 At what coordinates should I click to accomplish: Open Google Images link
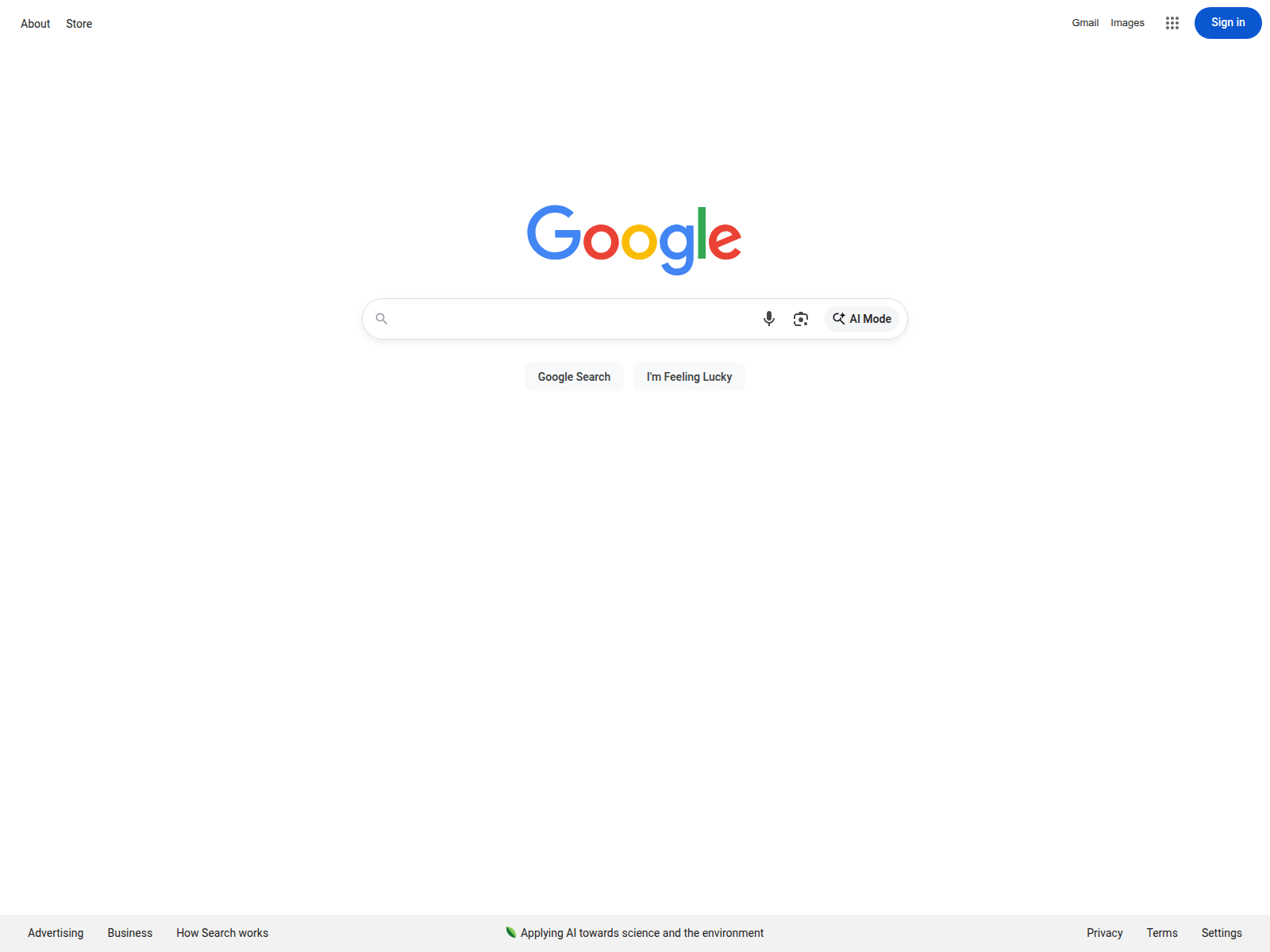(1127, 23)
